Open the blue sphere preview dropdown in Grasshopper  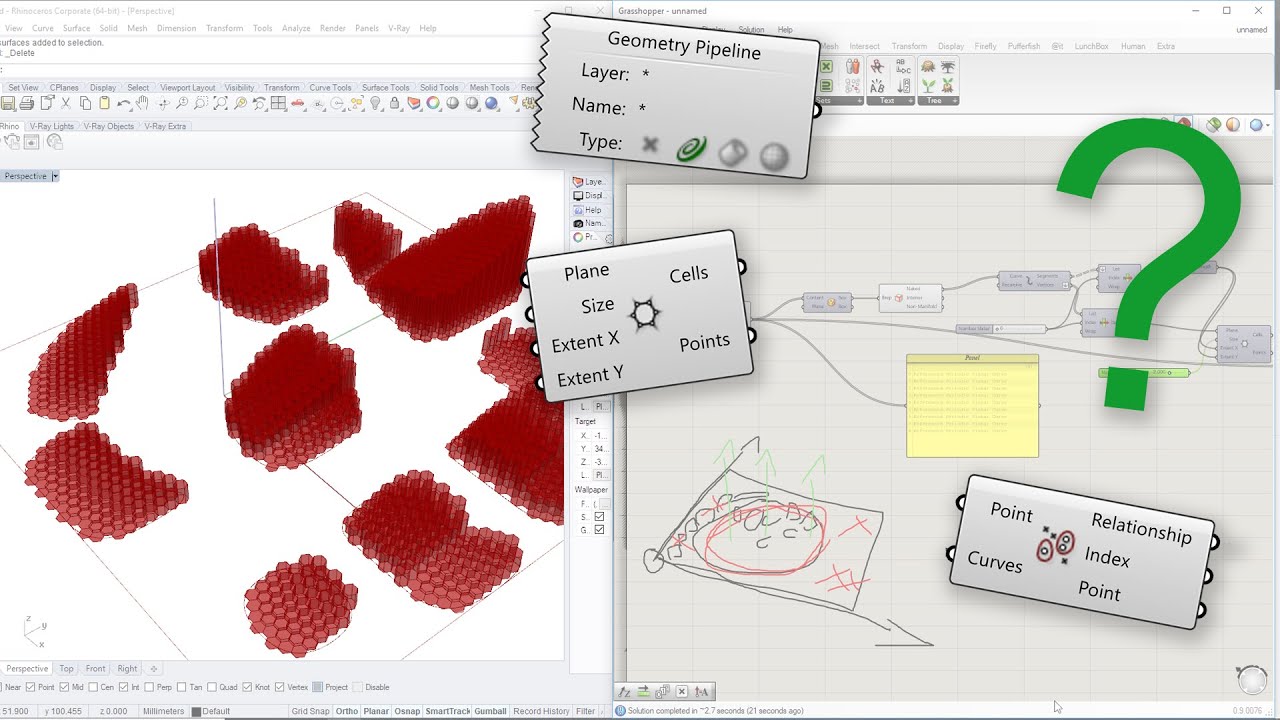click(x=1267, y=124)
